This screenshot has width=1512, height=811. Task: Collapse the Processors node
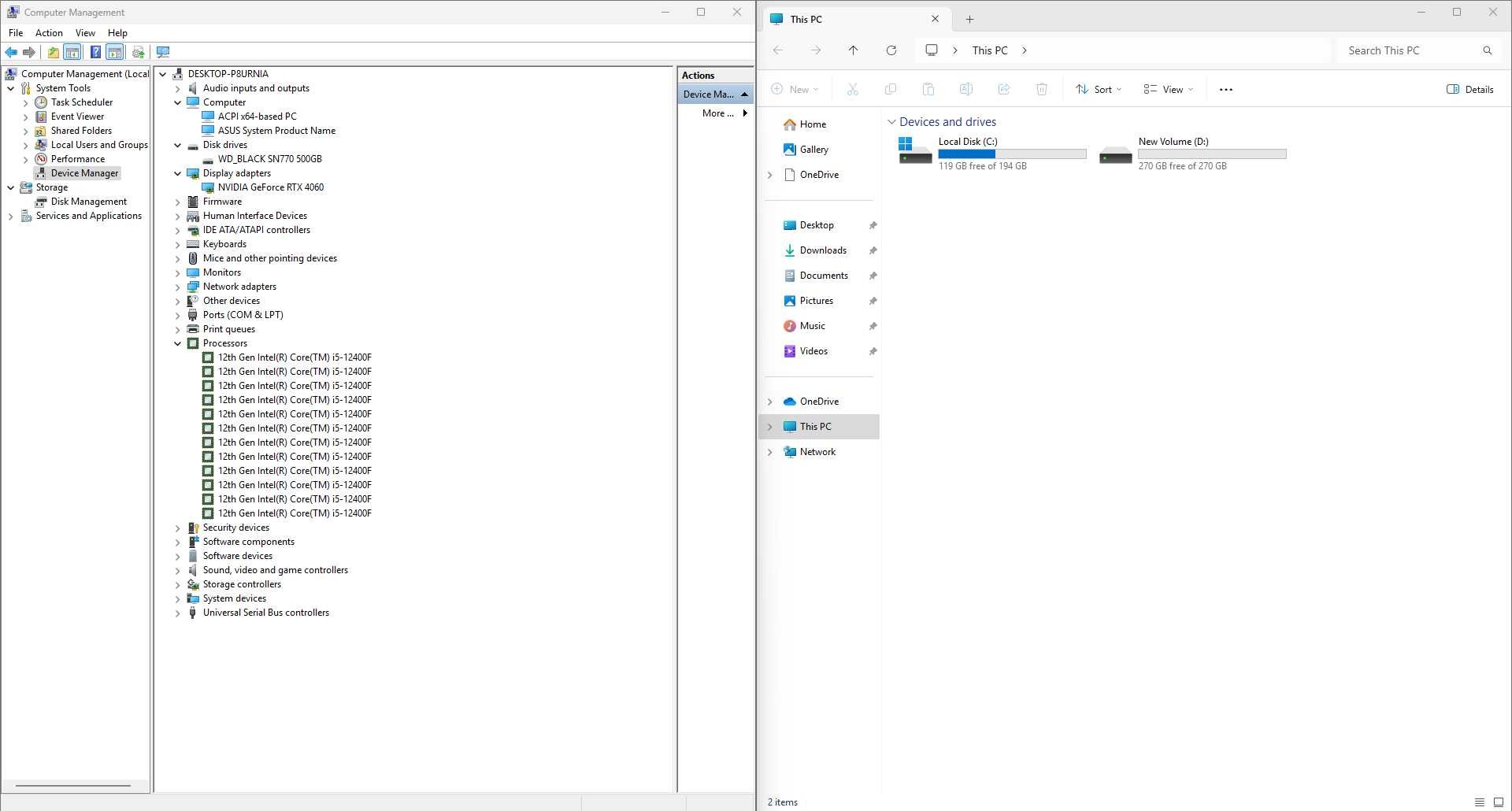point(178,343)
